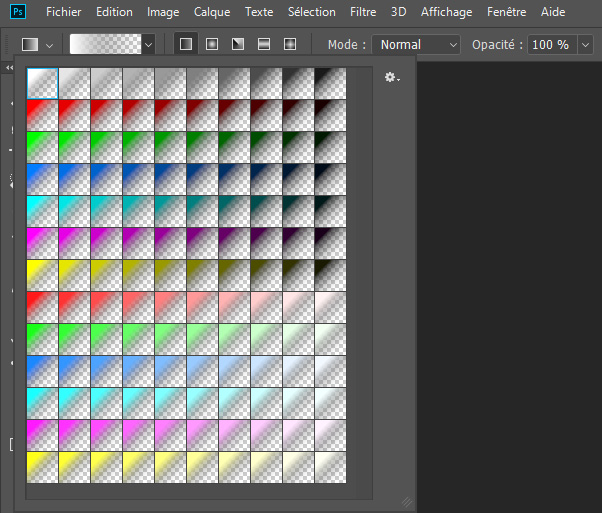Collapse the gradient picker dropdown arrow
This screenshot has width=602, height=513.
coord(149,45)
